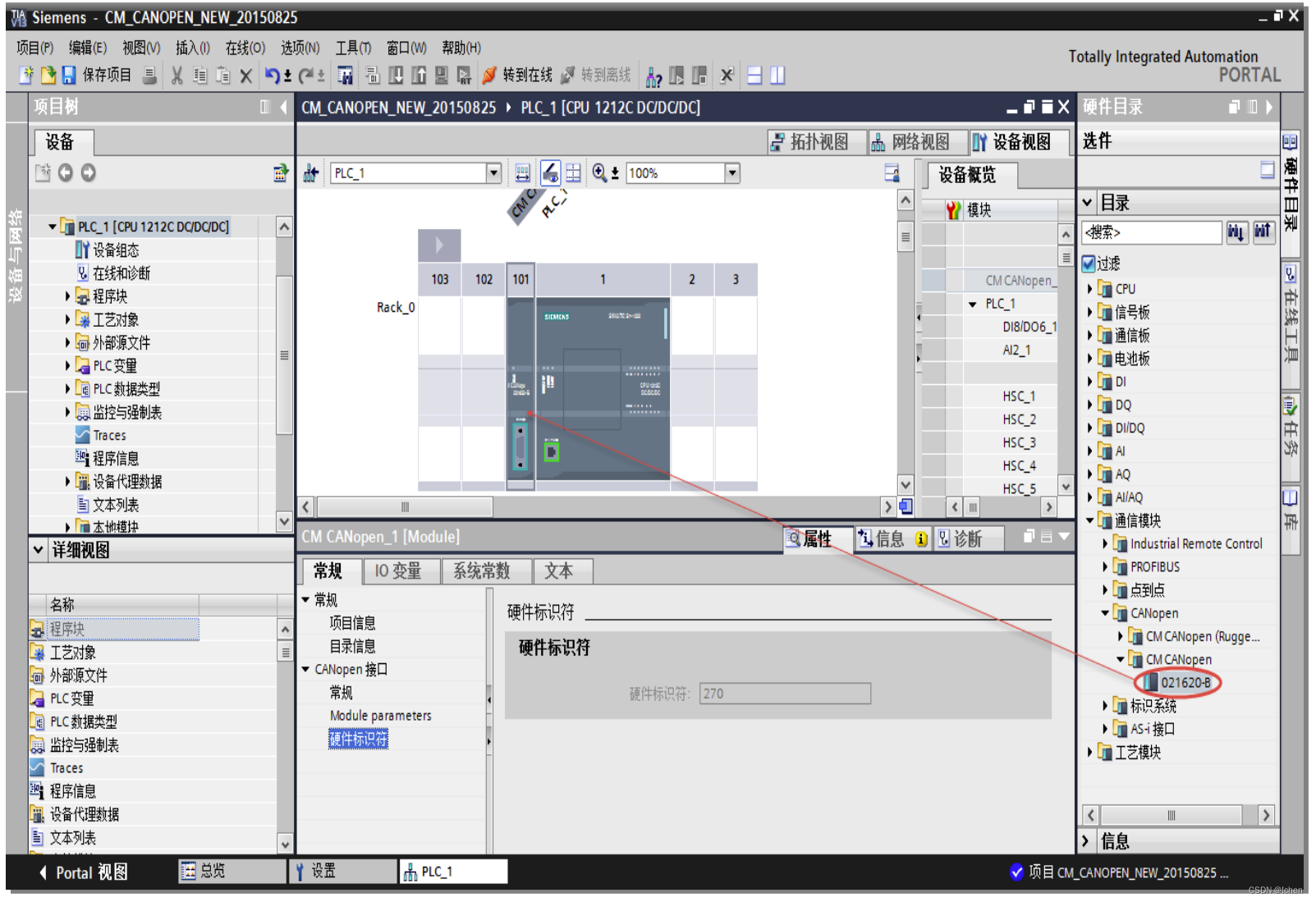Viewport: 1316px width, 902px height.
Task: Click the split editor vertically icon
Action: [777, 76]
